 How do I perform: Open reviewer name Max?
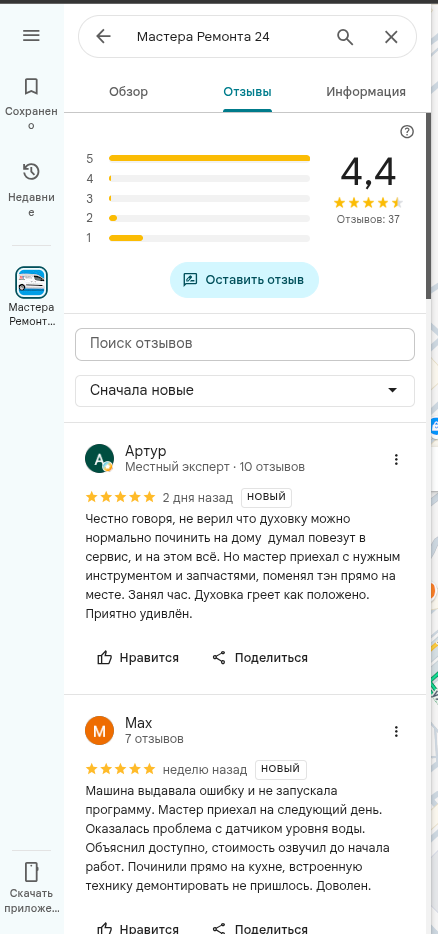tap(138, 723)
